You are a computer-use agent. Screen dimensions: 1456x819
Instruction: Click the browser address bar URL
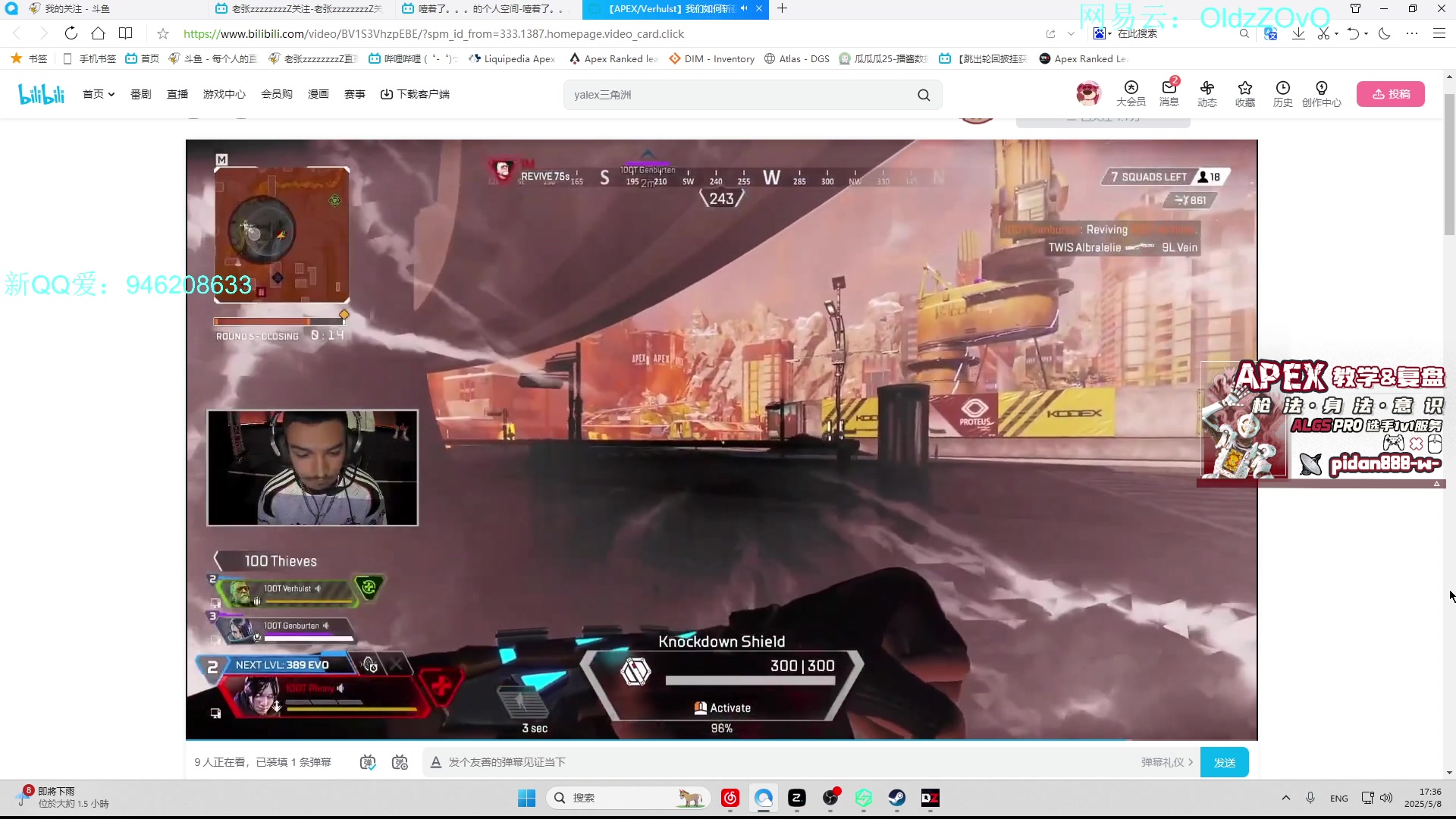[434, 33]
